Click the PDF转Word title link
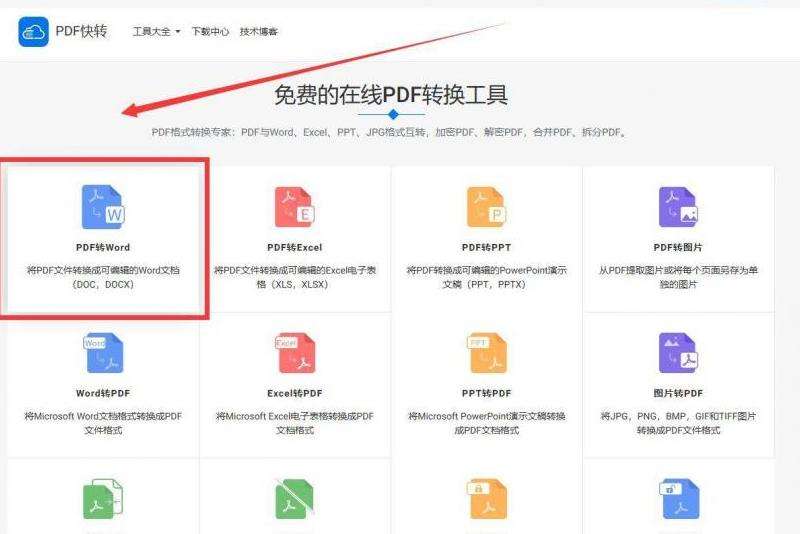 [103, 247]
